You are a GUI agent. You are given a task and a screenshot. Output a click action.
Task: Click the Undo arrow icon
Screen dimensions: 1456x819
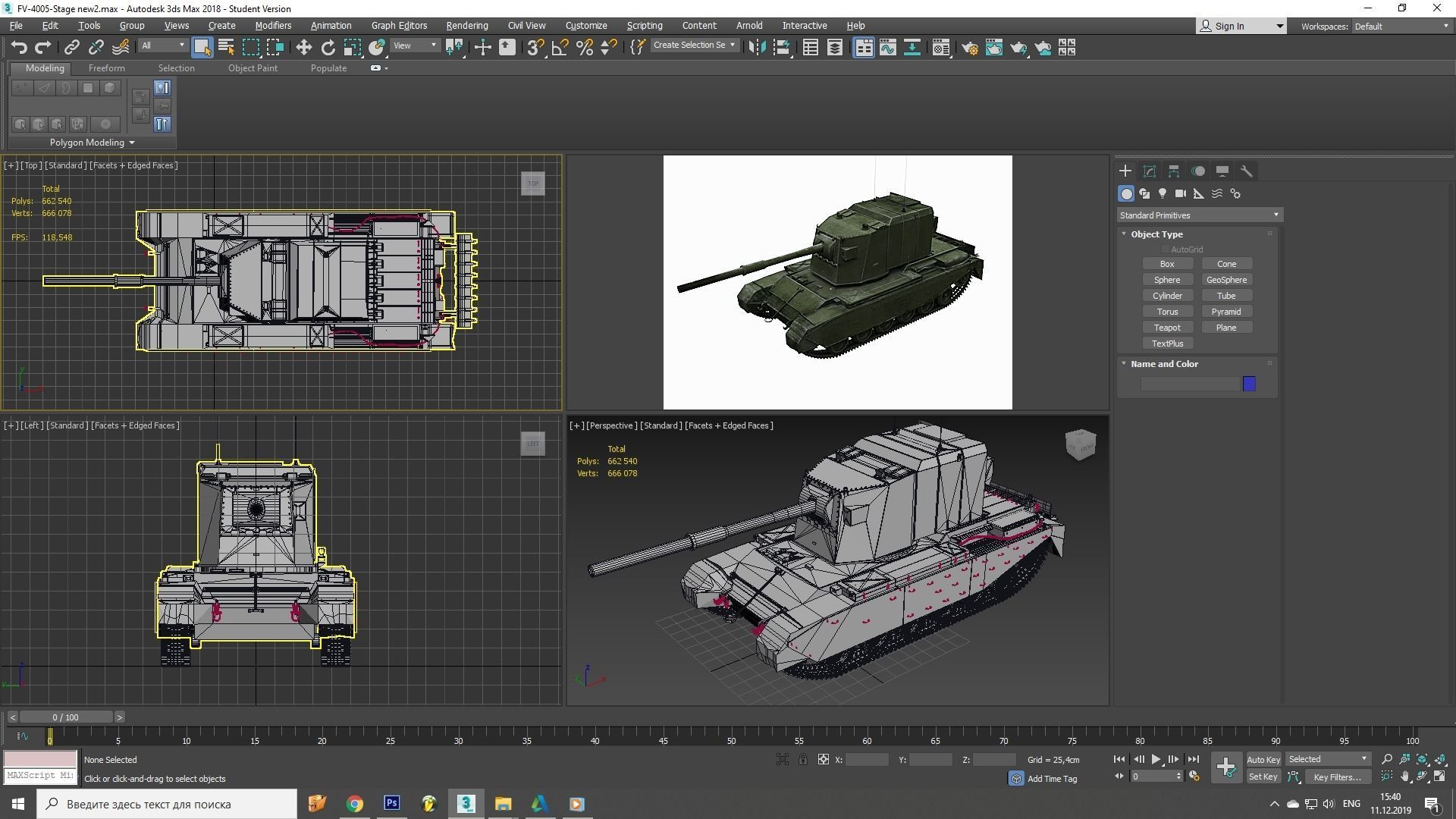tap(19, 48)
